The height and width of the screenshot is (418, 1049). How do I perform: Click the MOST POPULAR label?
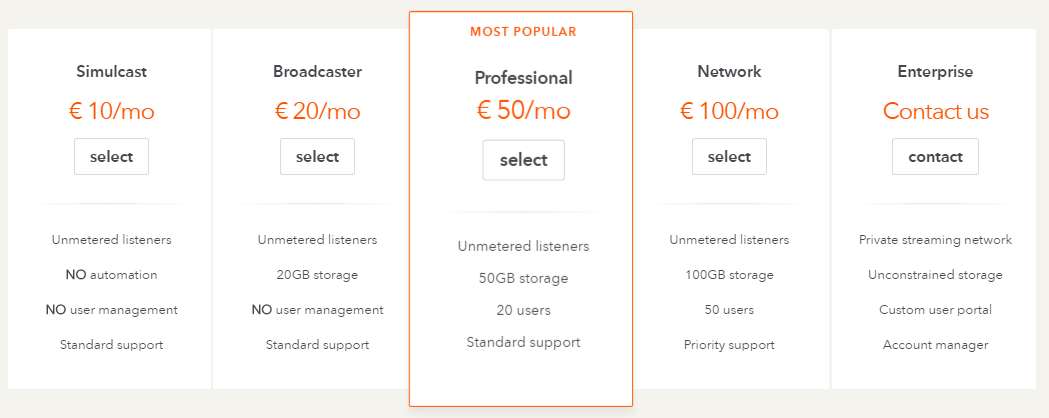click(523, 31)
